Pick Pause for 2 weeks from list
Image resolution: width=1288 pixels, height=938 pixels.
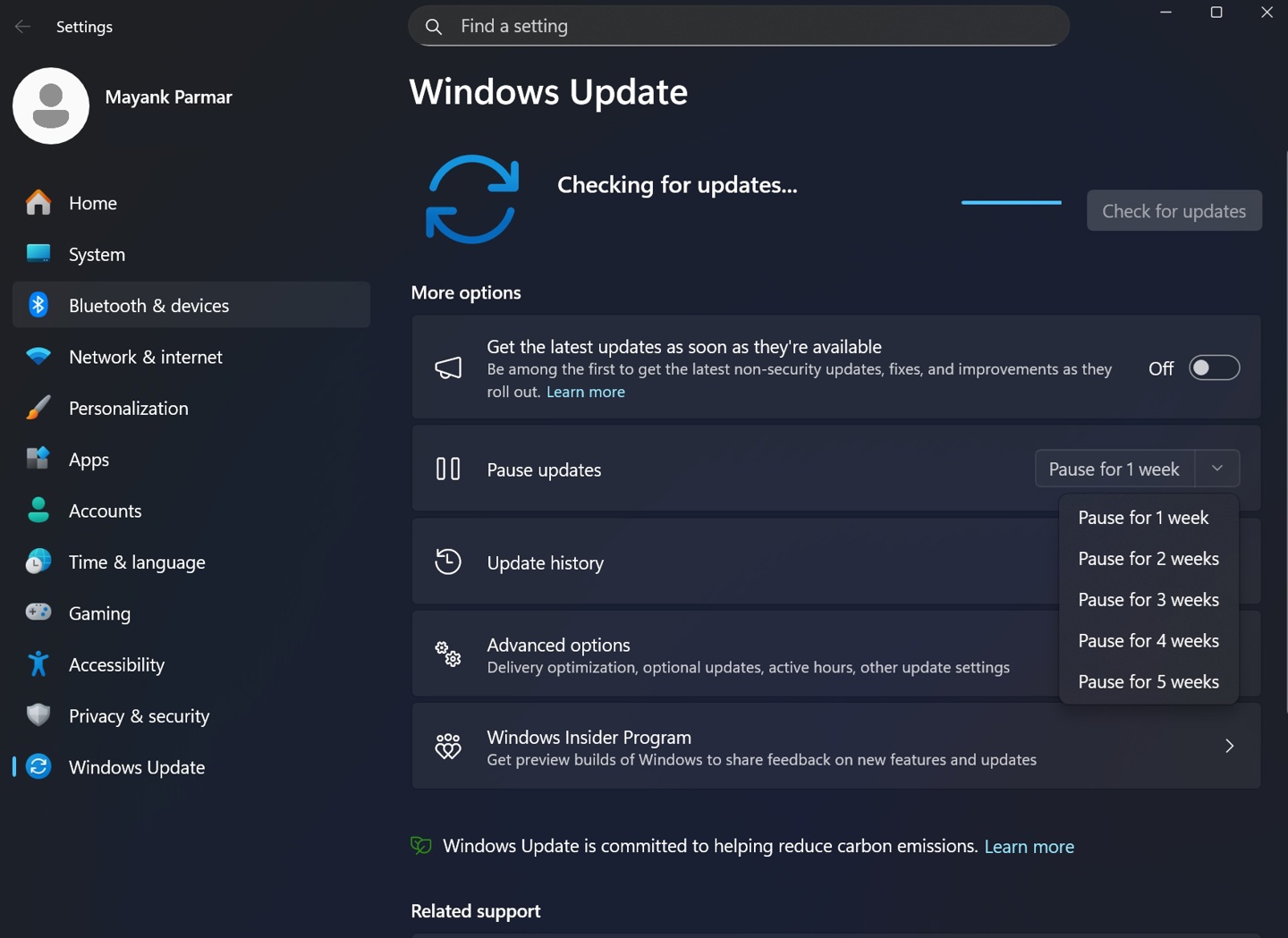coord(1148,559)
